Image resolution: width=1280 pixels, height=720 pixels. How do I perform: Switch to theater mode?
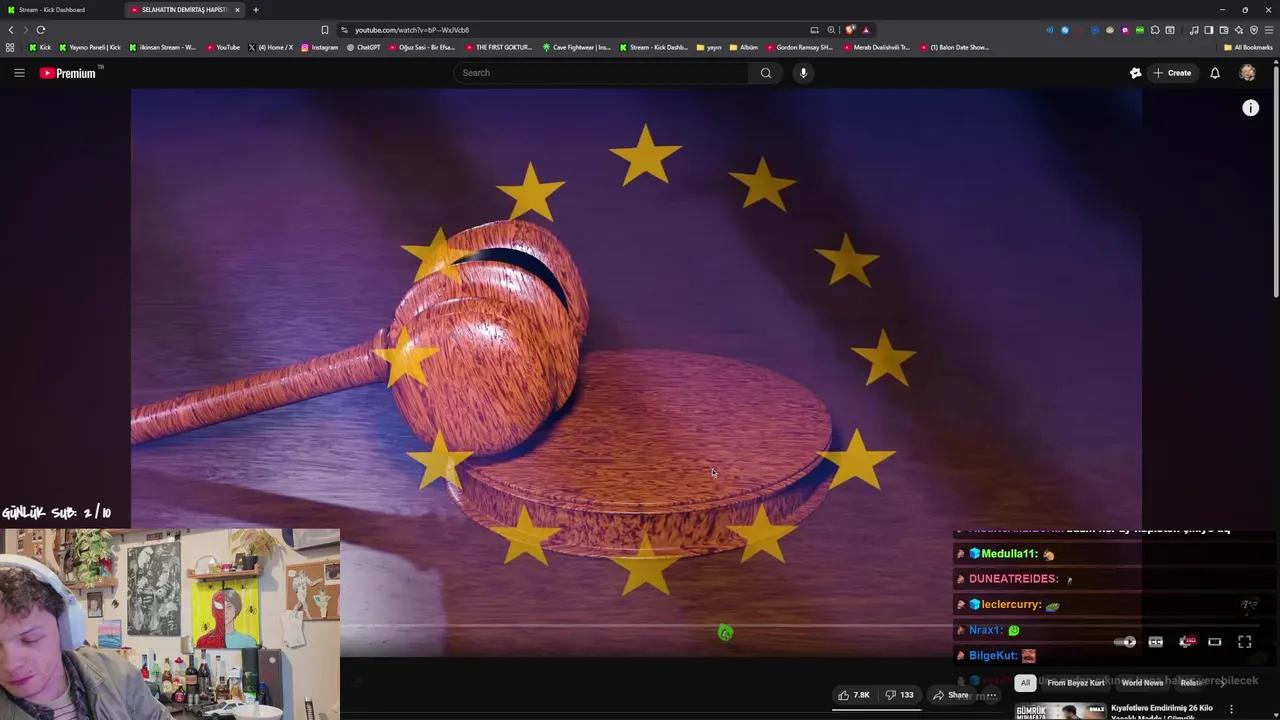1215,642
